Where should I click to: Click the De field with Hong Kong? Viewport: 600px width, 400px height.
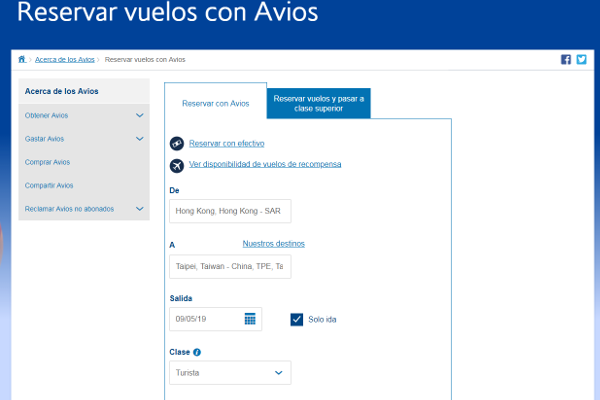pyautogui.click(x=230, y=211)
